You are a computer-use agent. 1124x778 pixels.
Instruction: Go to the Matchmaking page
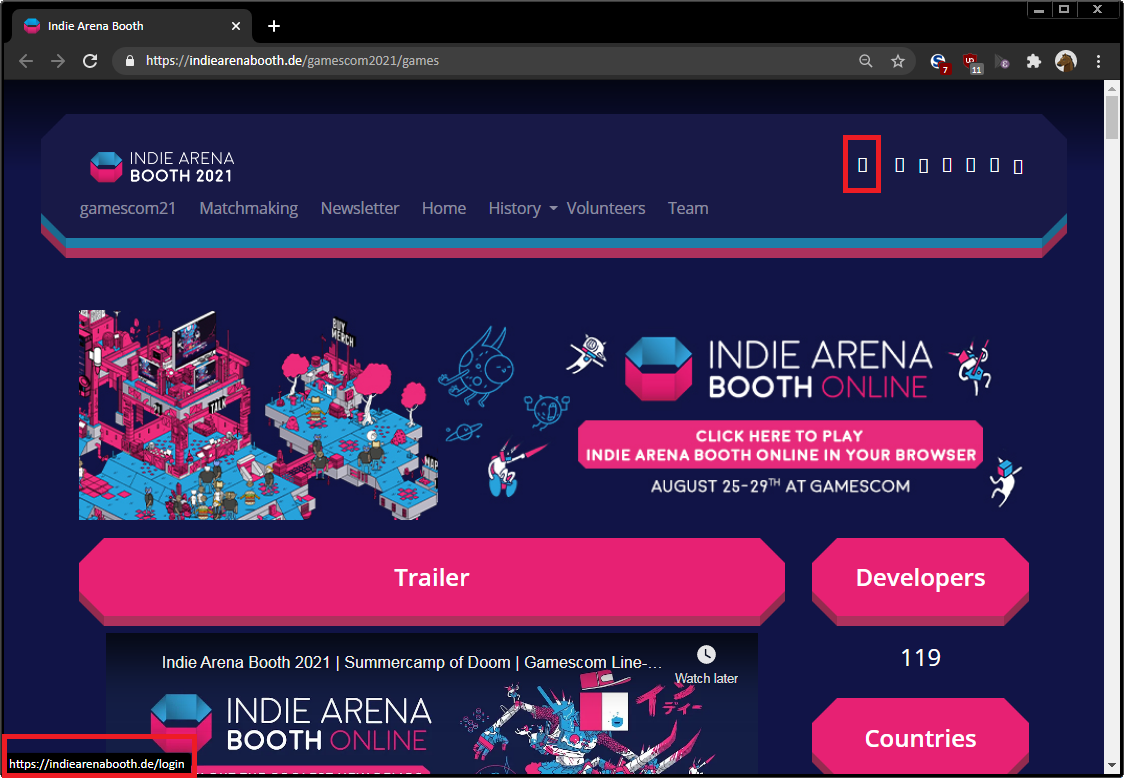[x=249, y=208]
